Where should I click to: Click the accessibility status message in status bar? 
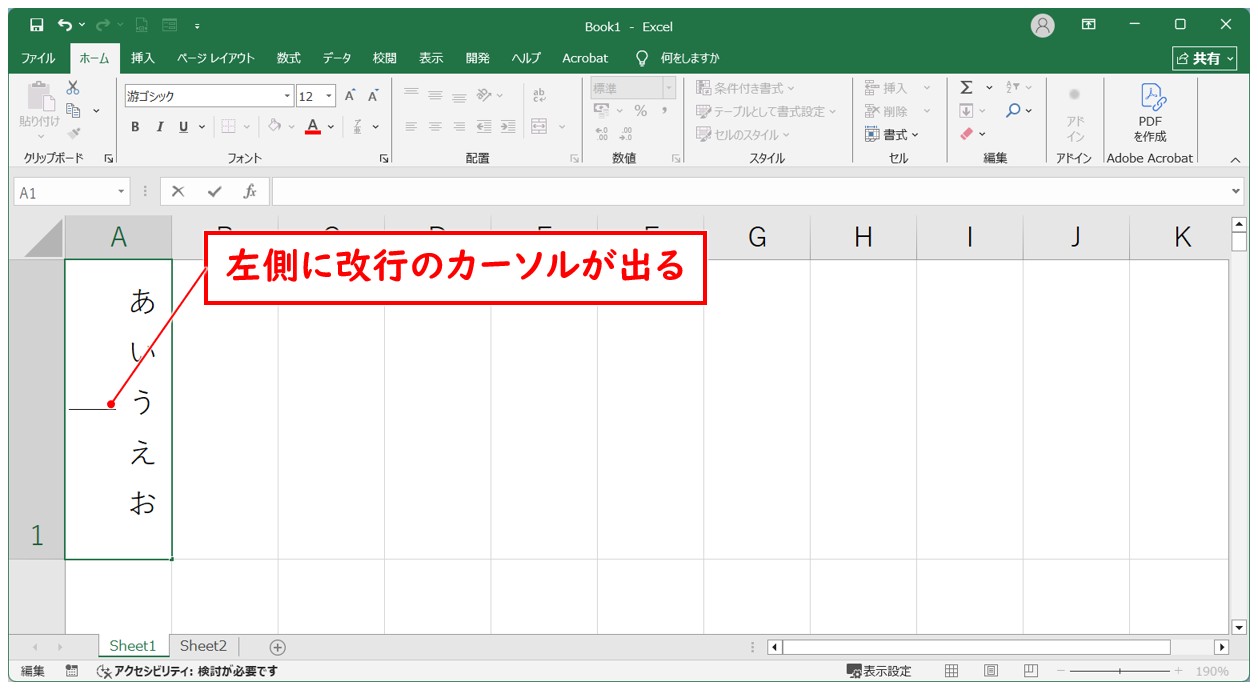coord(186,671)
